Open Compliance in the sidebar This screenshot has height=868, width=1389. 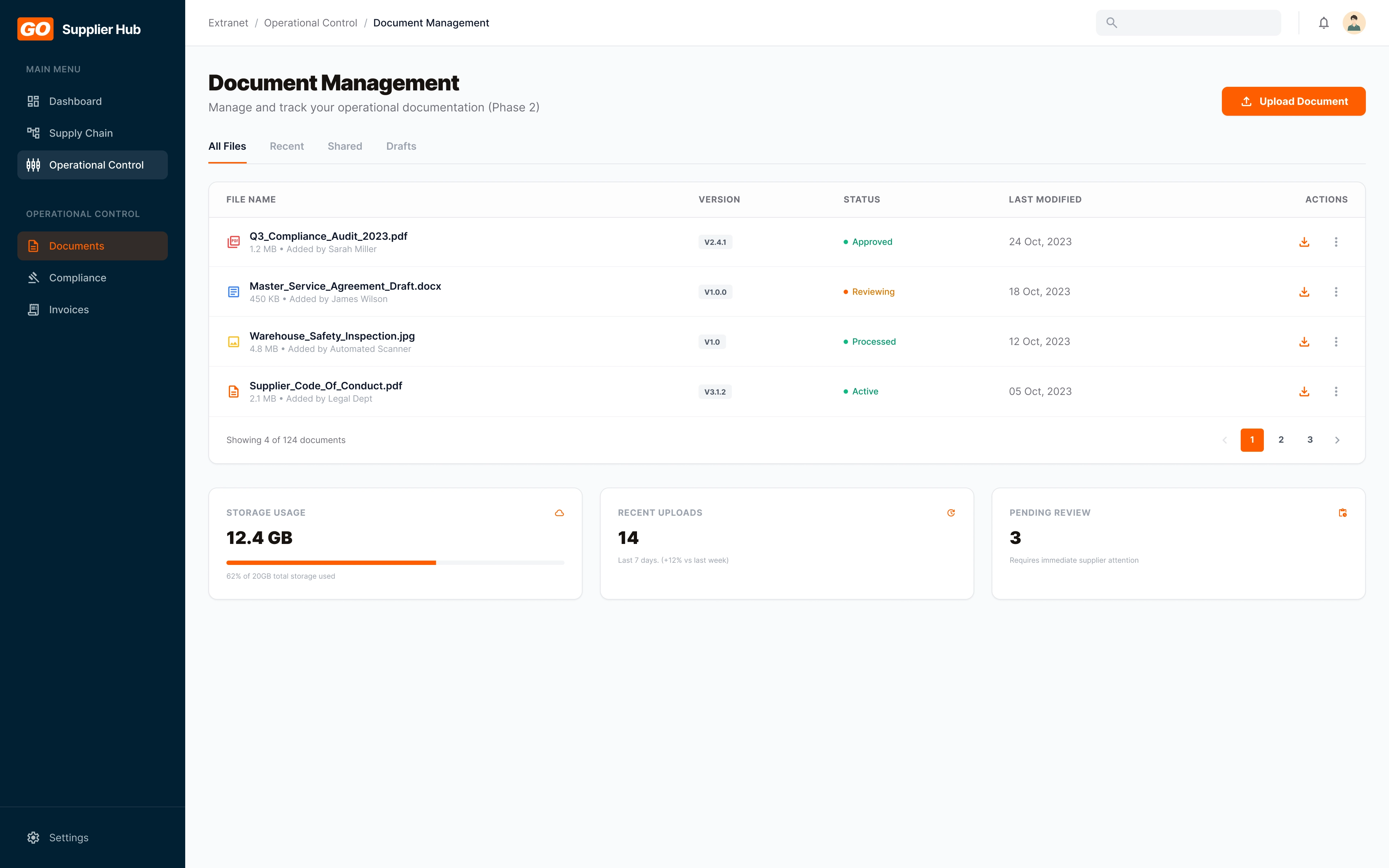coord(77,278)
